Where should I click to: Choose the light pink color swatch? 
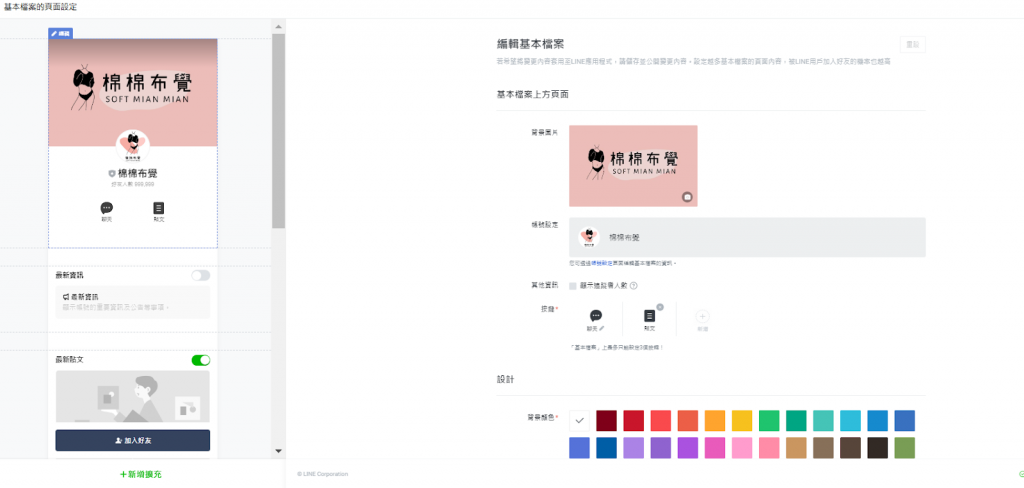(x=742, y=448)
